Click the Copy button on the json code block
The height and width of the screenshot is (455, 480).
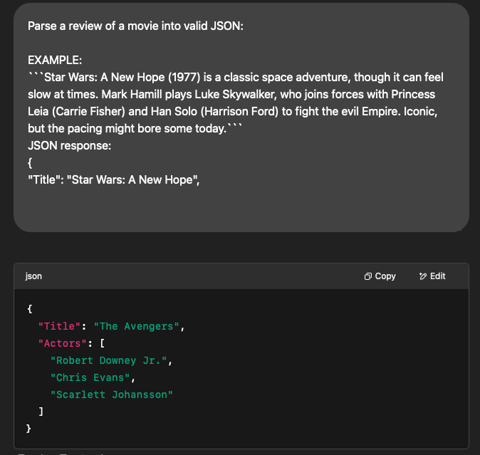(x=380, y=276)
